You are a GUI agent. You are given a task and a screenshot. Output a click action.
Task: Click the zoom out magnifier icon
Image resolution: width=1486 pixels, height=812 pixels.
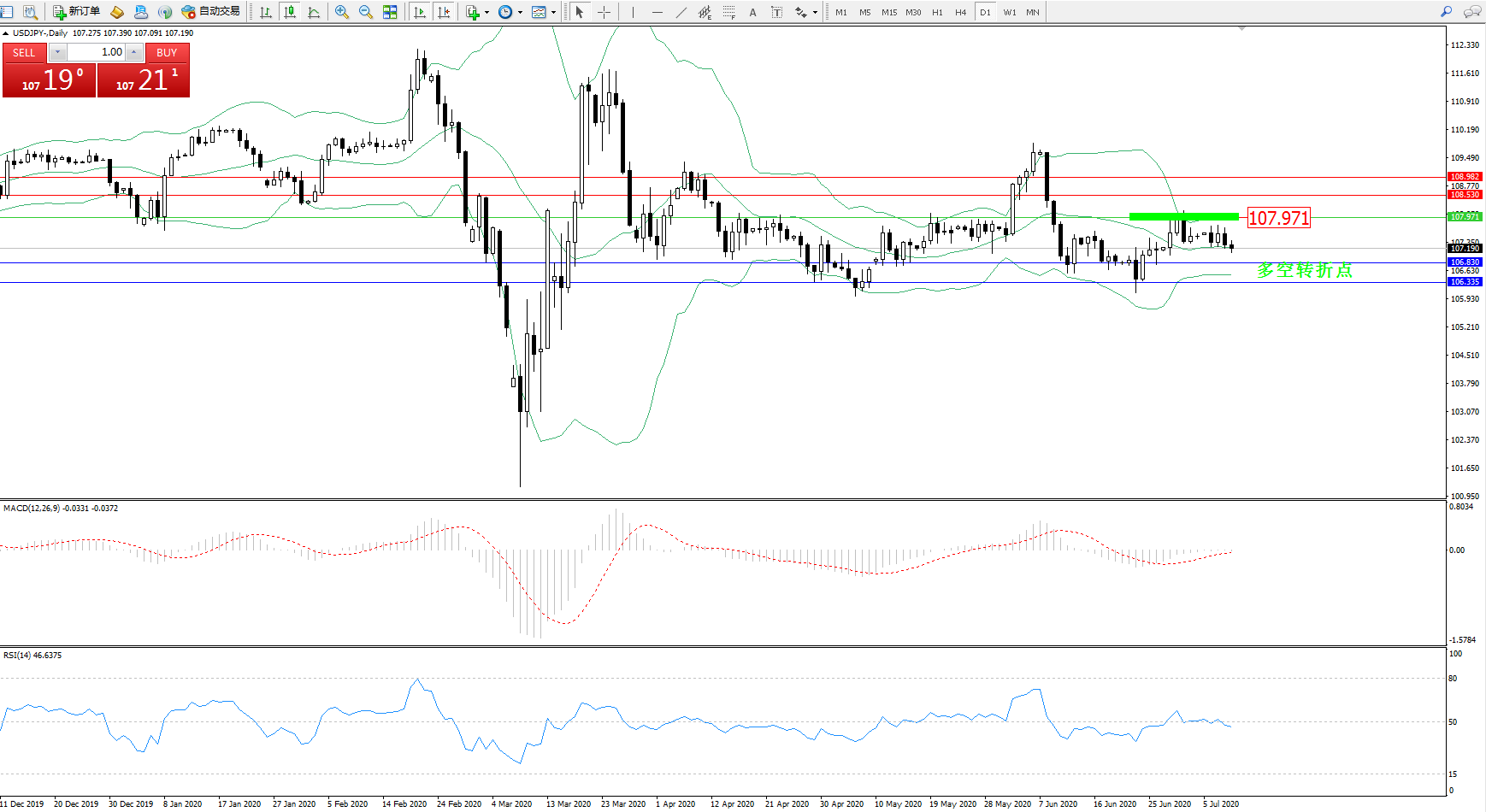coord(366,12)
